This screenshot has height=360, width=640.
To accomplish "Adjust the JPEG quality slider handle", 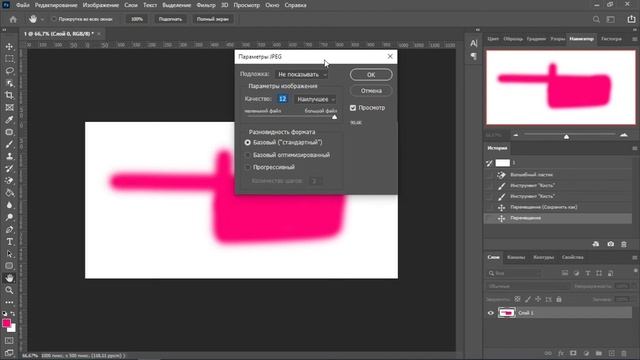I will click(x=334, y=117).
